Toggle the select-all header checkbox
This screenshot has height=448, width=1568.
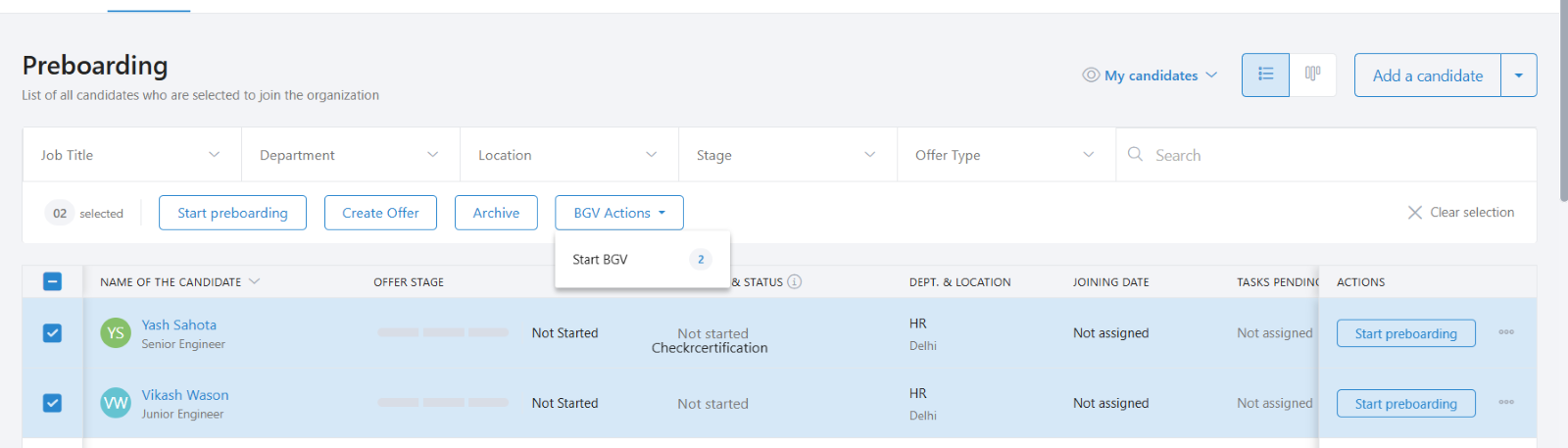click(53, 281)
